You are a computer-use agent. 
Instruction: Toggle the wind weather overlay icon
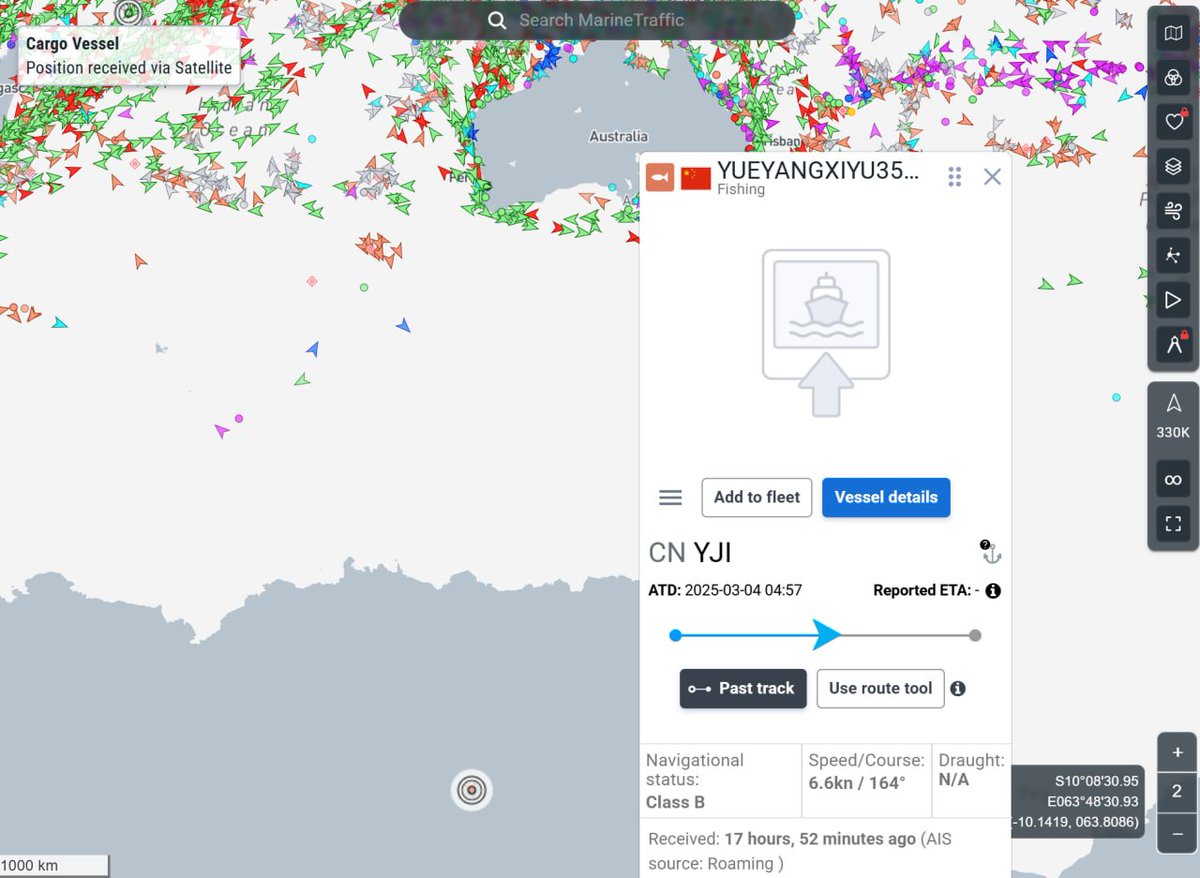[1173, 210]
